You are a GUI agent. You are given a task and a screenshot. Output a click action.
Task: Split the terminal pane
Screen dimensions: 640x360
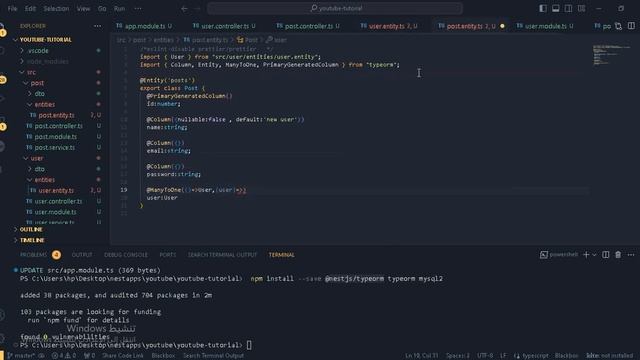pos(606,255)
